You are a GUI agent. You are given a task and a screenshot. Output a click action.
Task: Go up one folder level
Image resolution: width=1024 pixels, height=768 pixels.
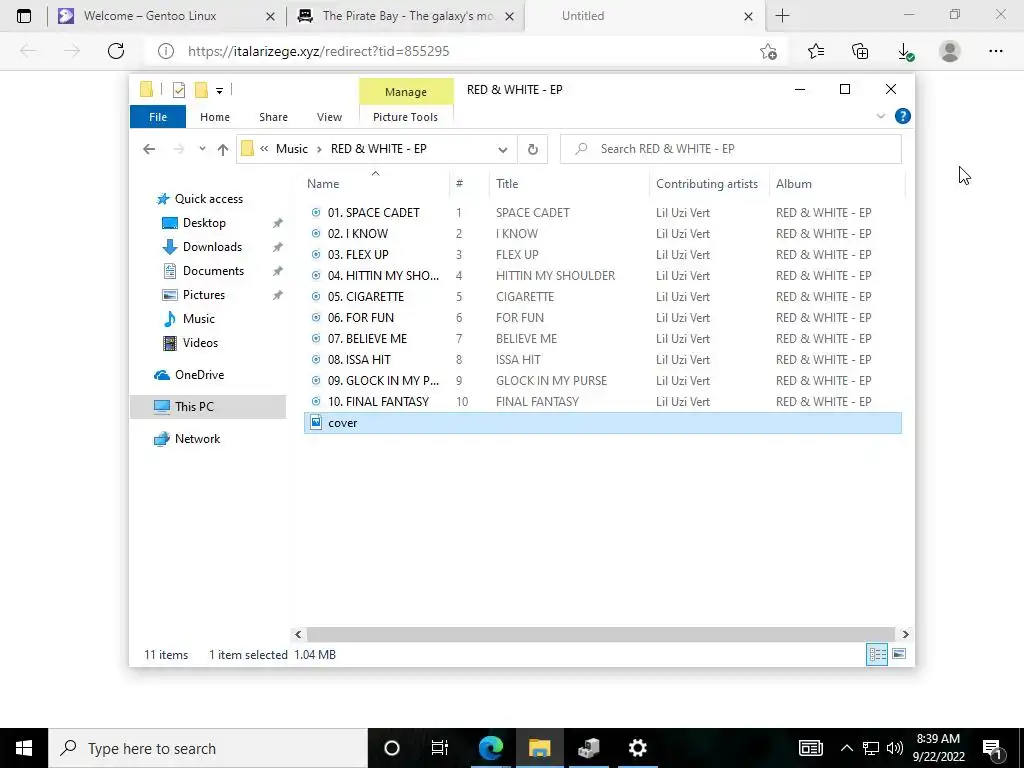pos(223,150)
